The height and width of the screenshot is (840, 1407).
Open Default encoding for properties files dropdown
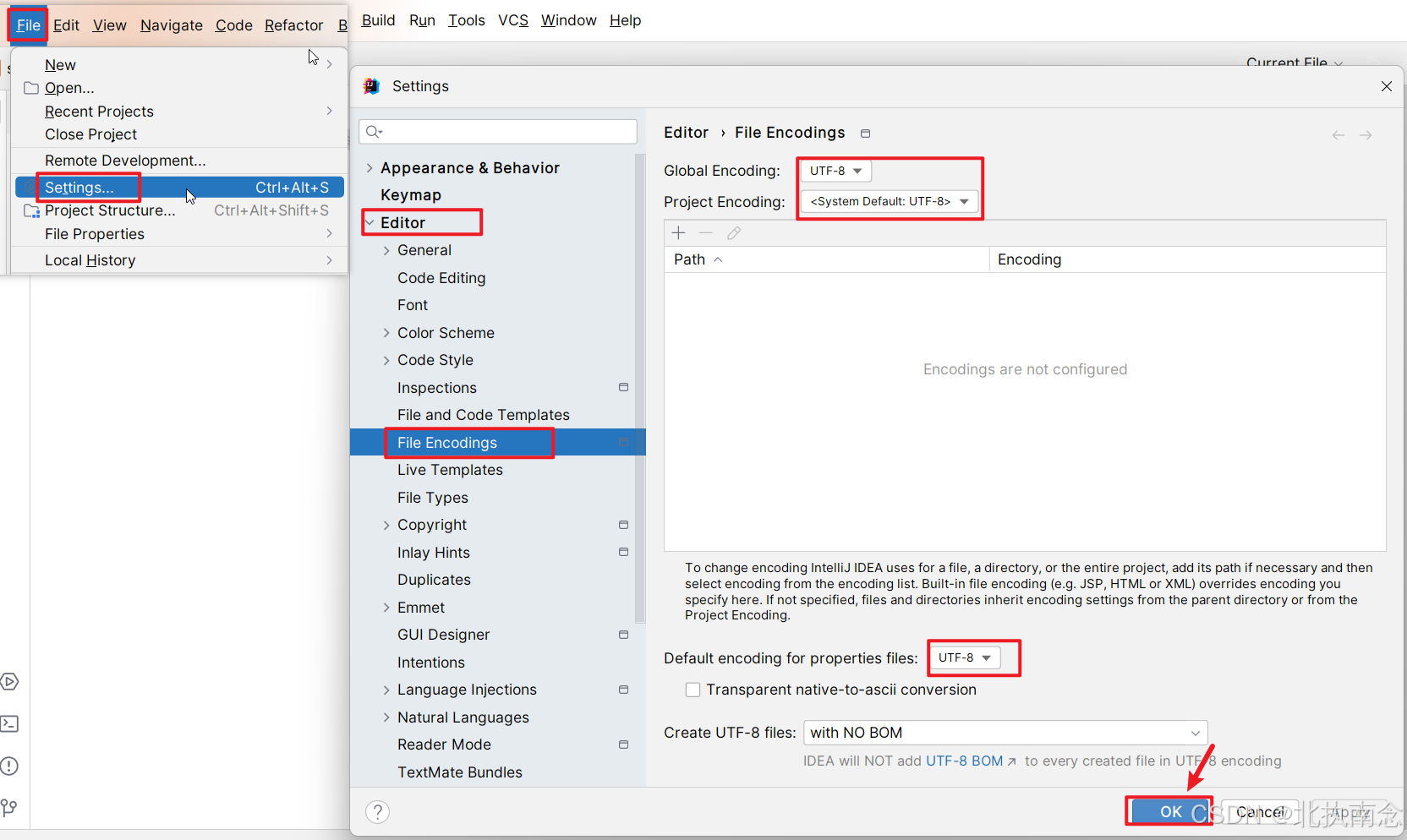(x=965, y=657)
